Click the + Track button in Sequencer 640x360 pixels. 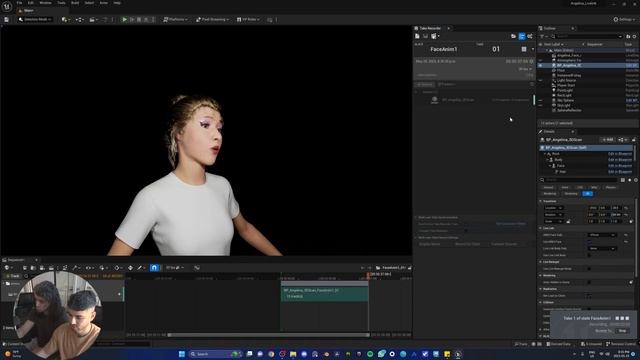pos(13,276)
